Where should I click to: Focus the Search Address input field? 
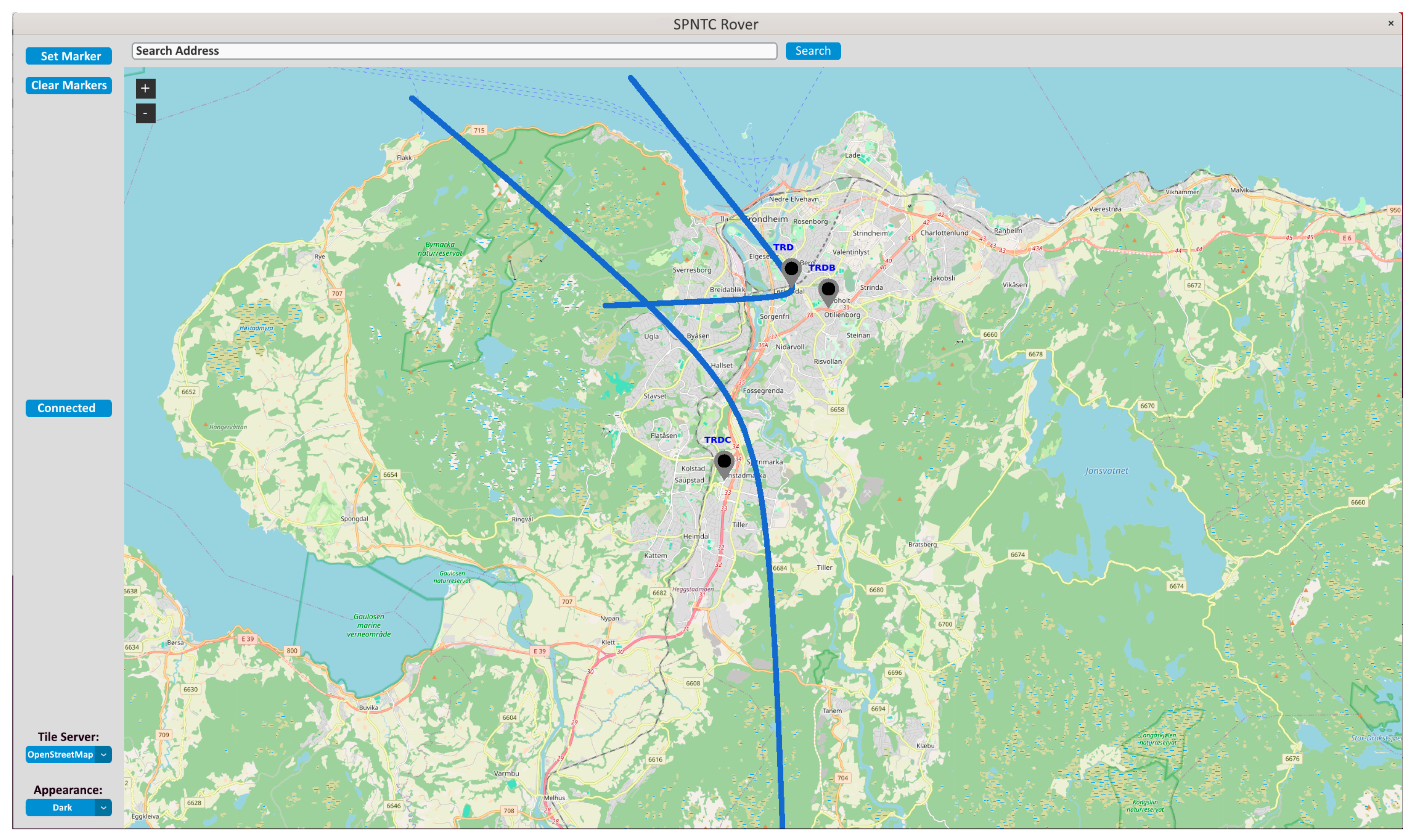pos(454,51)
